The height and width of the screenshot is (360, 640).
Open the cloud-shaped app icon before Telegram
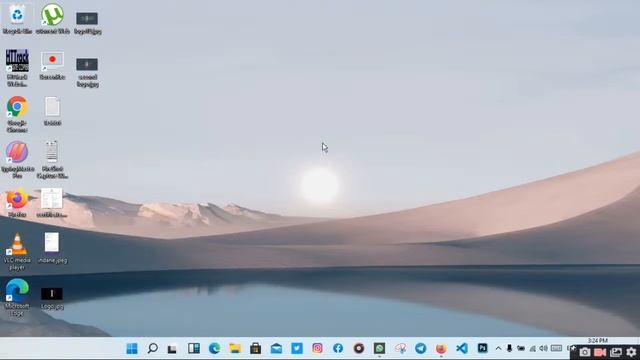coord(400,349)
